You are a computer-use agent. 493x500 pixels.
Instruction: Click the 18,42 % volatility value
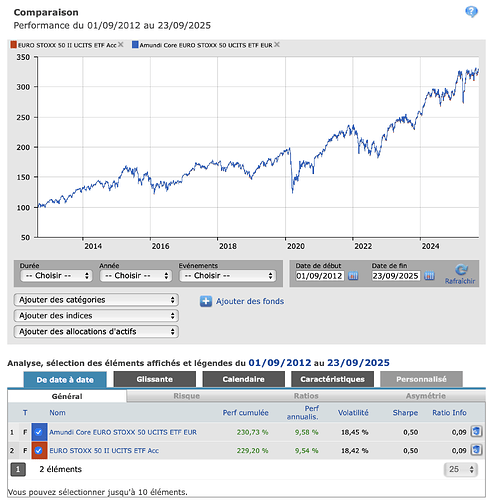point(355,451)
